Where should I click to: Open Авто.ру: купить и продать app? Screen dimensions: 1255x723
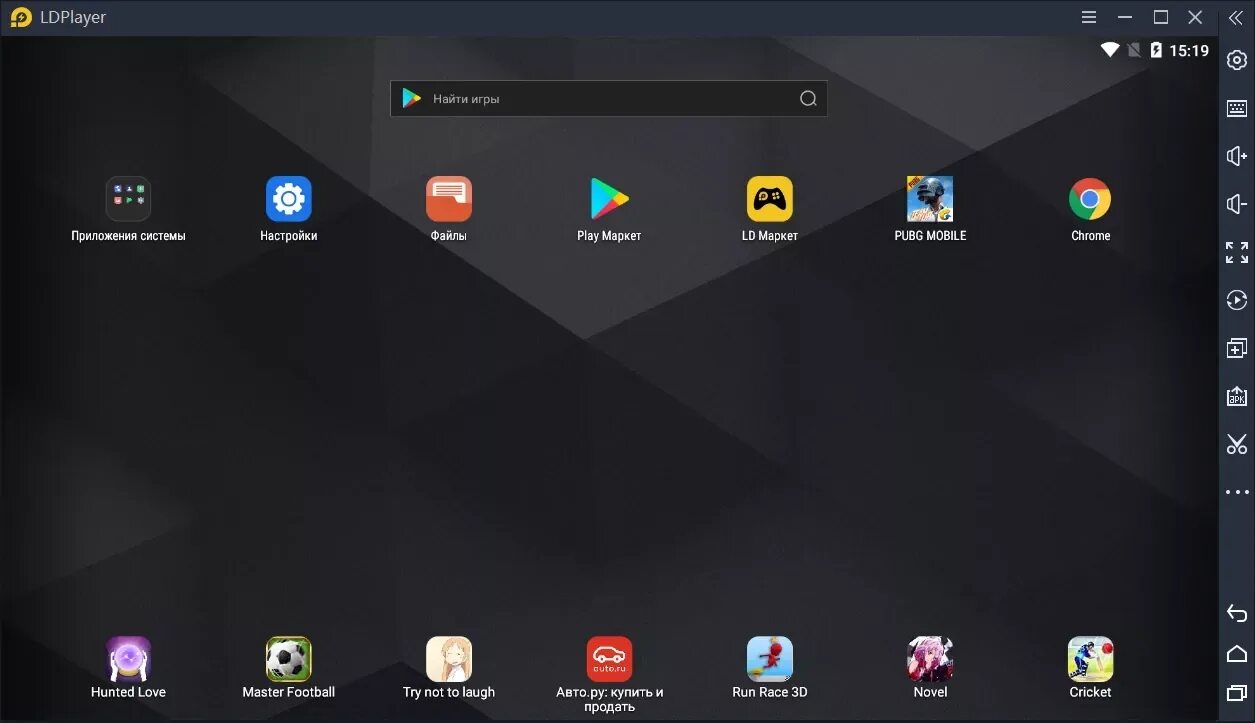(609, 659)
